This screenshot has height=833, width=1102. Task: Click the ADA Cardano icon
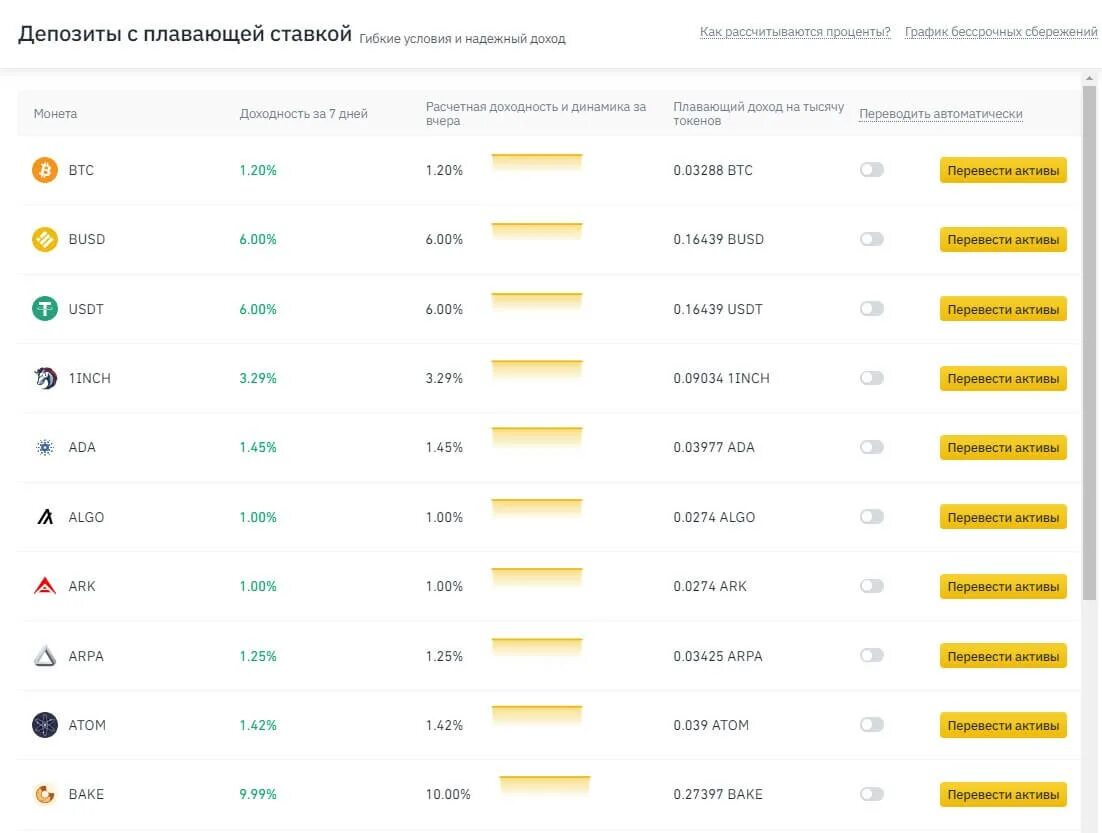tap(45, 447)
